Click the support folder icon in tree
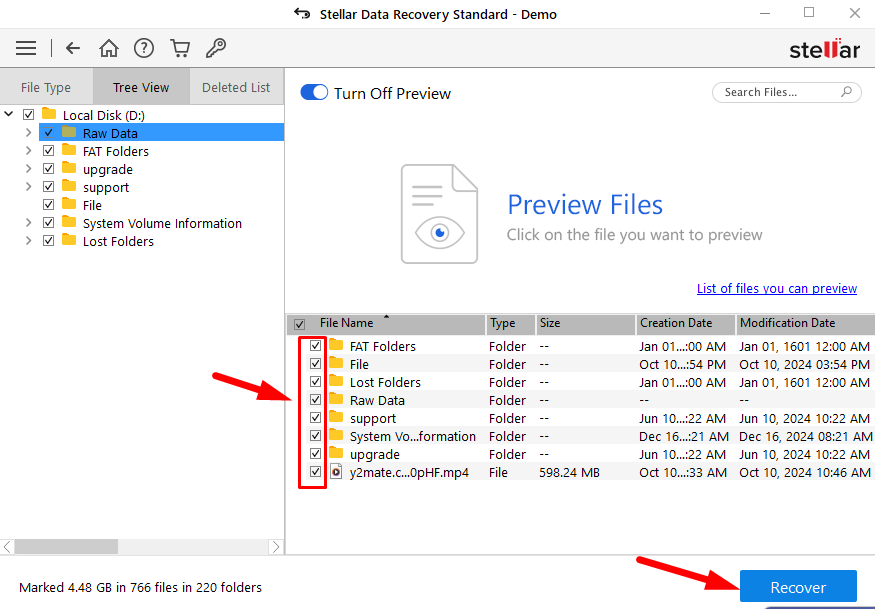This screenshot has height=609, width=875. tap(69, 186)
